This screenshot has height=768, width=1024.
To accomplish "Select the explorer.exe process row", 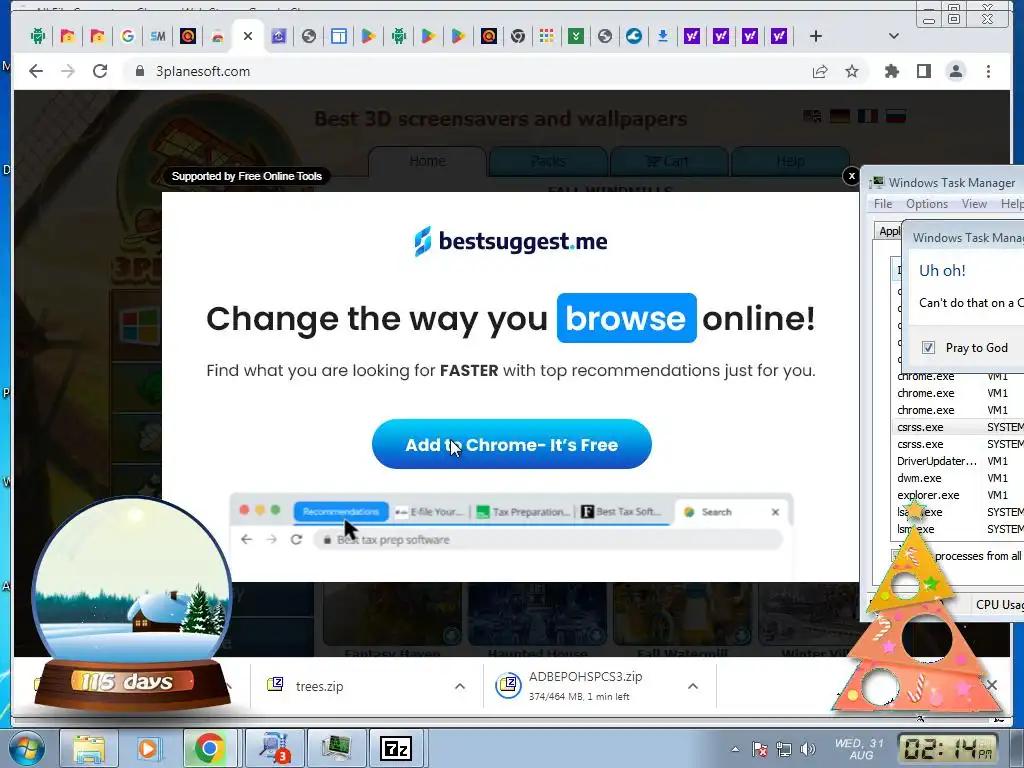I will click(x=958, y=495).
